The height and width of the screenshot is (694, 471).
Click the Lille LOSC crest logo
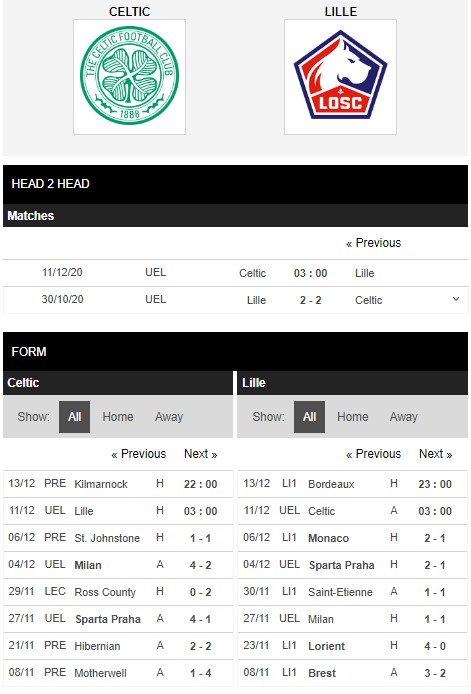[x=340, y=77]
